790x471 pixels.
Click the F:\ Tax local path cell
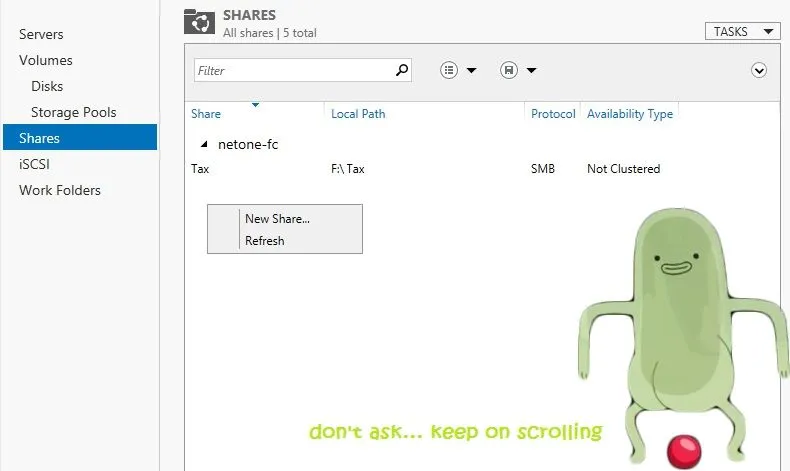pos(348,169)
